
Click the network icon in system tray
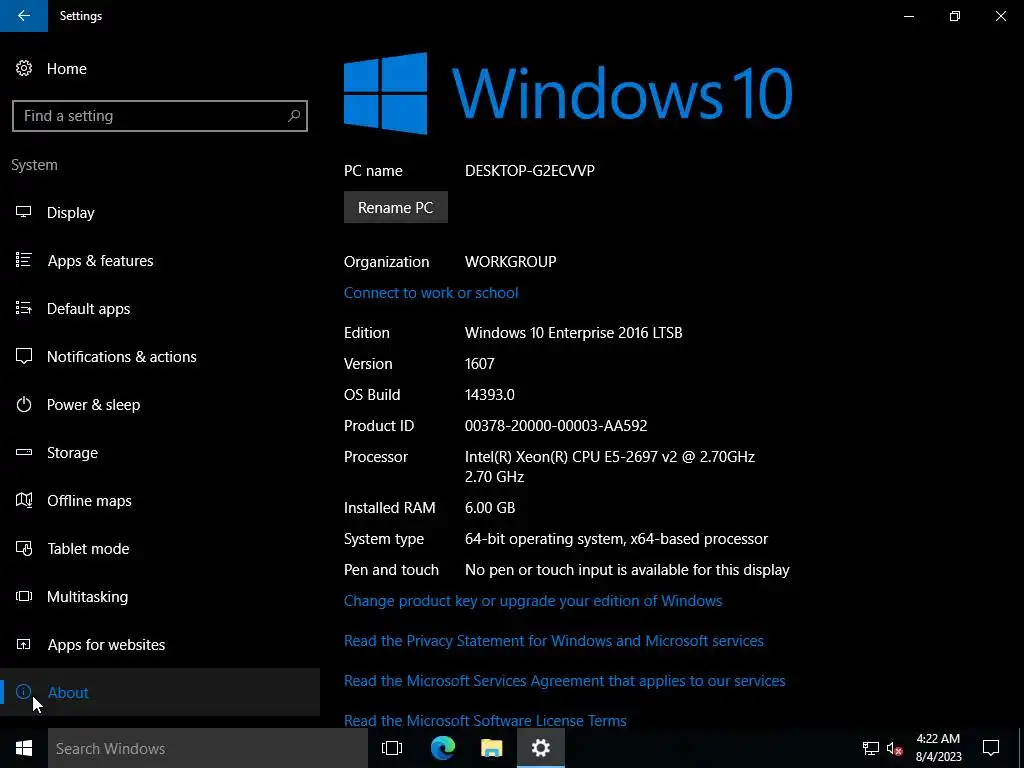point(871,748)
